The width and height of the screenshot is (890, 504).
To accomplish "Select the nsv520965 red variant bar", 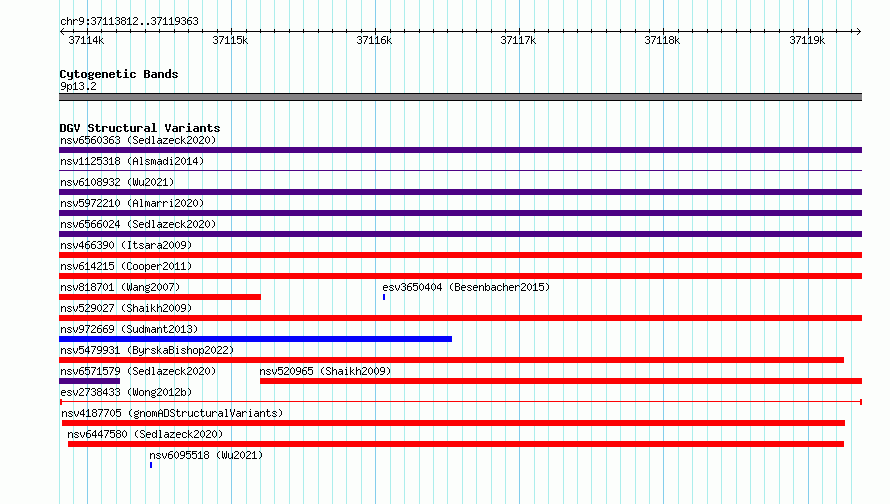I will point(561,381).
